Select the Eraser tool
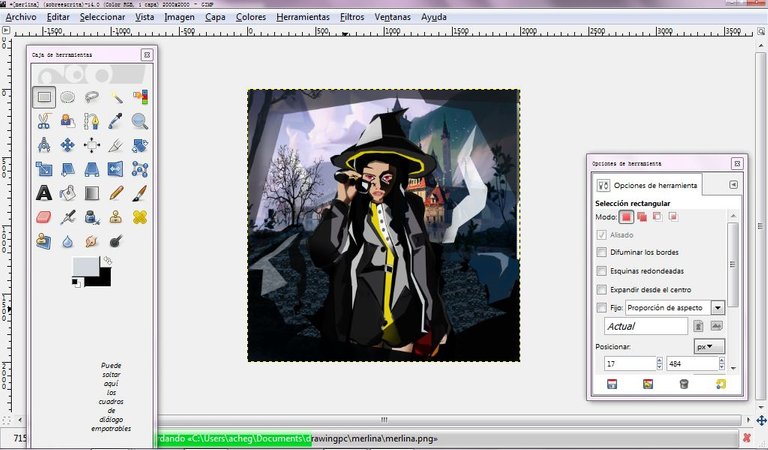This screenshot has height=450, width=768. (44, 217)
